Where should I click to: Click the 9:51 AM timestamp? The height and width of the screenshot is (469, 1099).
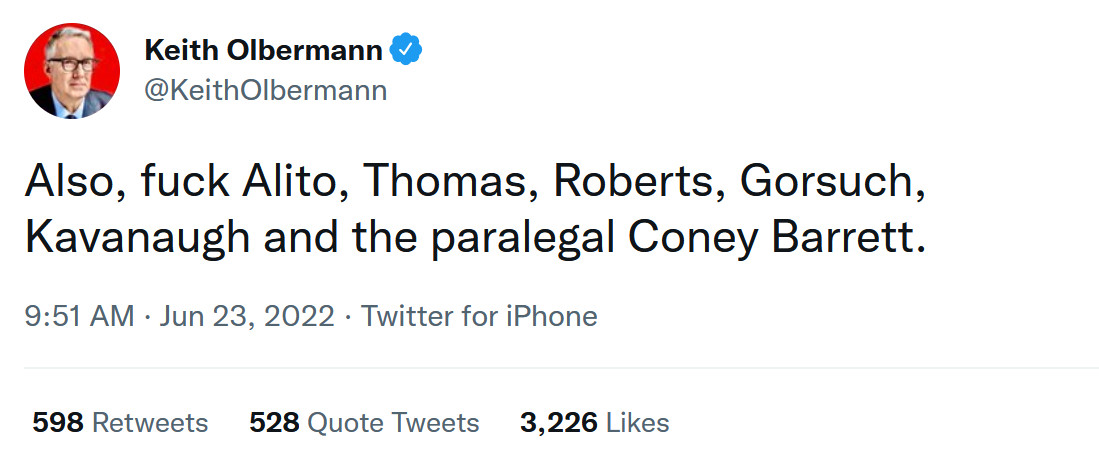(78, 317)
